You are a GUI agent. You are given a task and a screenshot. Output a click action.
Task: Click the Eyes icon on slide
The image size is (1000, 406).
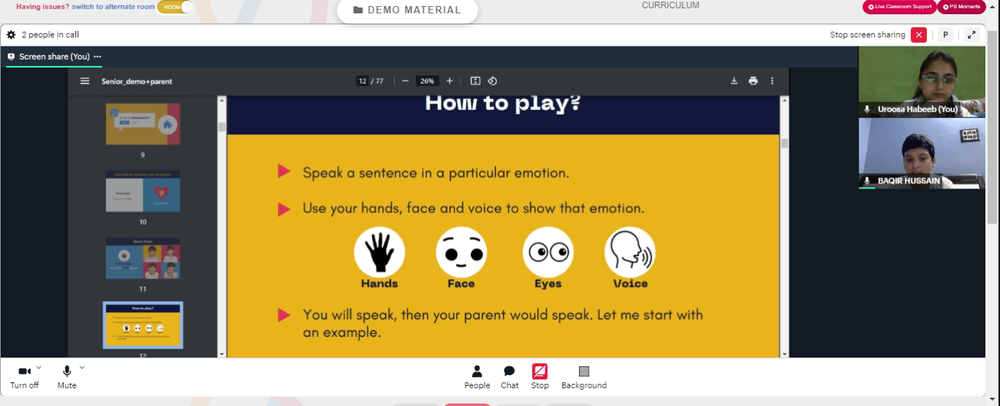(548, 252)
